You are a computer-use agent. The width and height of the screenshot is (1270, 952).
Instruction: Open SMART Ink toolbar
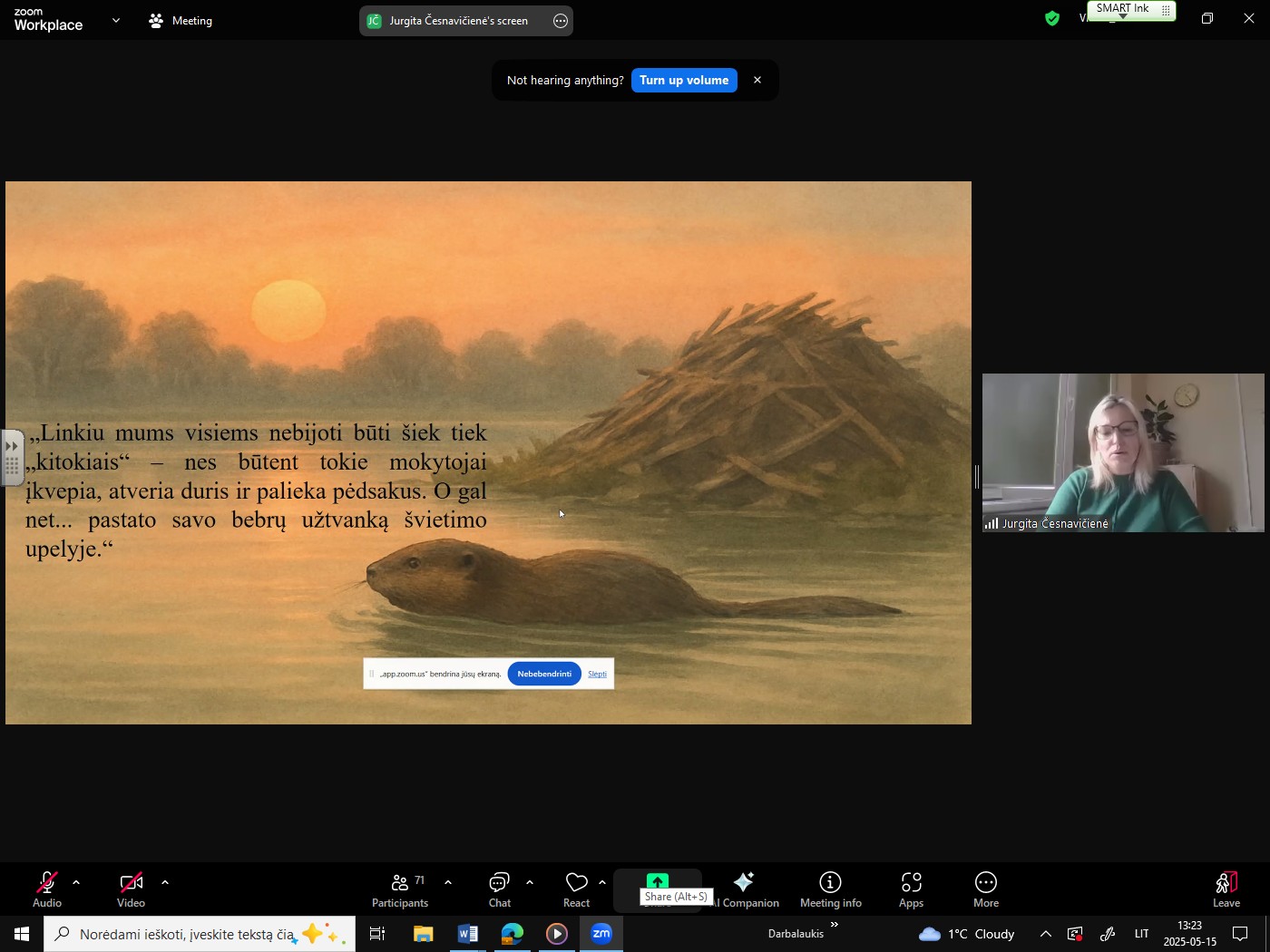click(1123, 9)
